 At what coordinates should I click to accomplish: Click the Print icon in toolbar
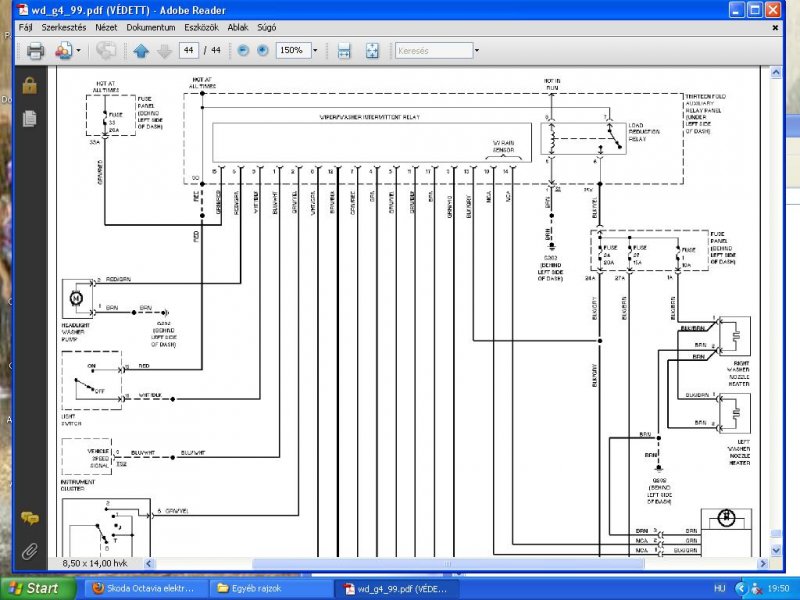tap(35, 51)
